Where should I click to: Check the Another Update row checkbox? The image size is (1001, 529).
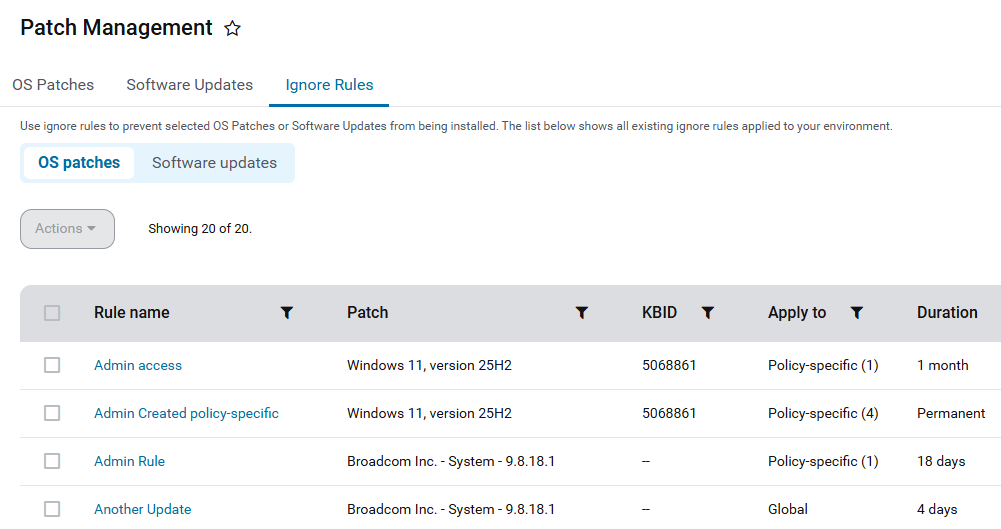point(52,509)
